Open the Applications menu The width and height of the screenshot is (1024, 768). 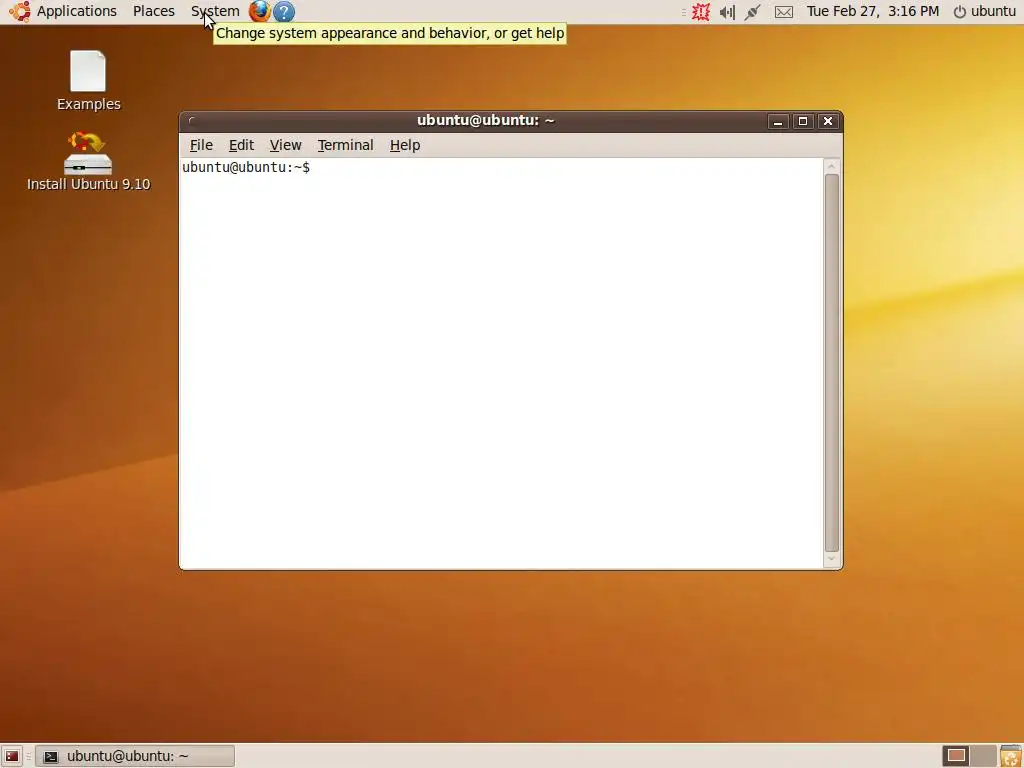[x=76, y=11]
